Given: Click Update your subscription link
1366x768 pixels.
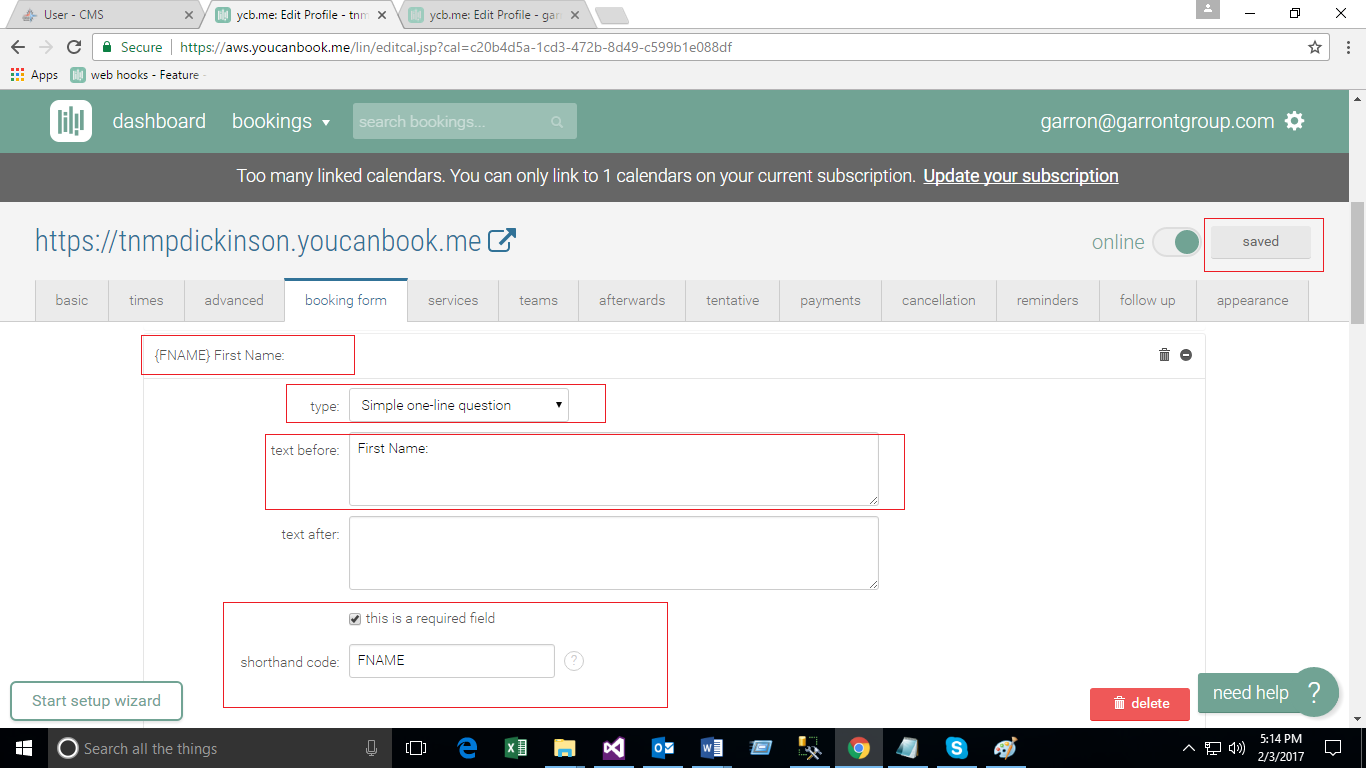Looking at the screenshot, I should pyautogui.click(x=1020, y=176).
